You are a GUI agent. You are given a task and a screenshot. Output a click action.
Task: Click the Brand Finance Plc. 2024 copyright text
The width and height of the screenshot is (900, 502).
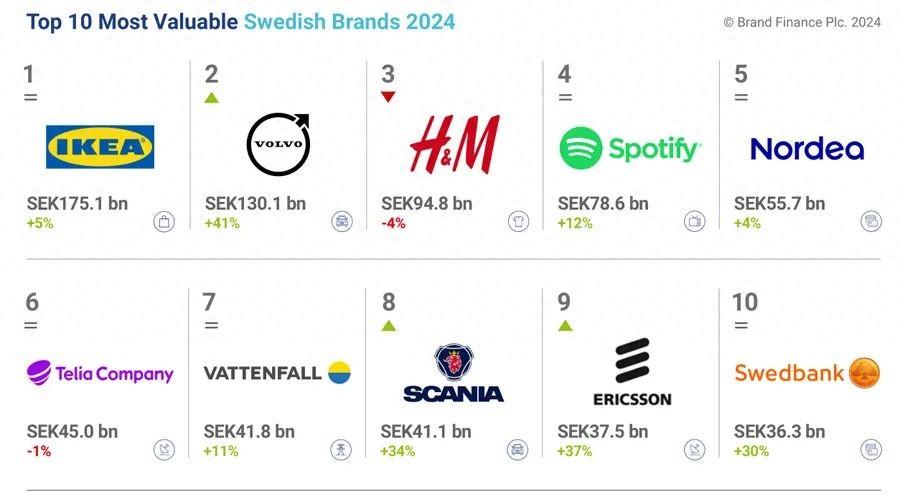tap(801, 22)
